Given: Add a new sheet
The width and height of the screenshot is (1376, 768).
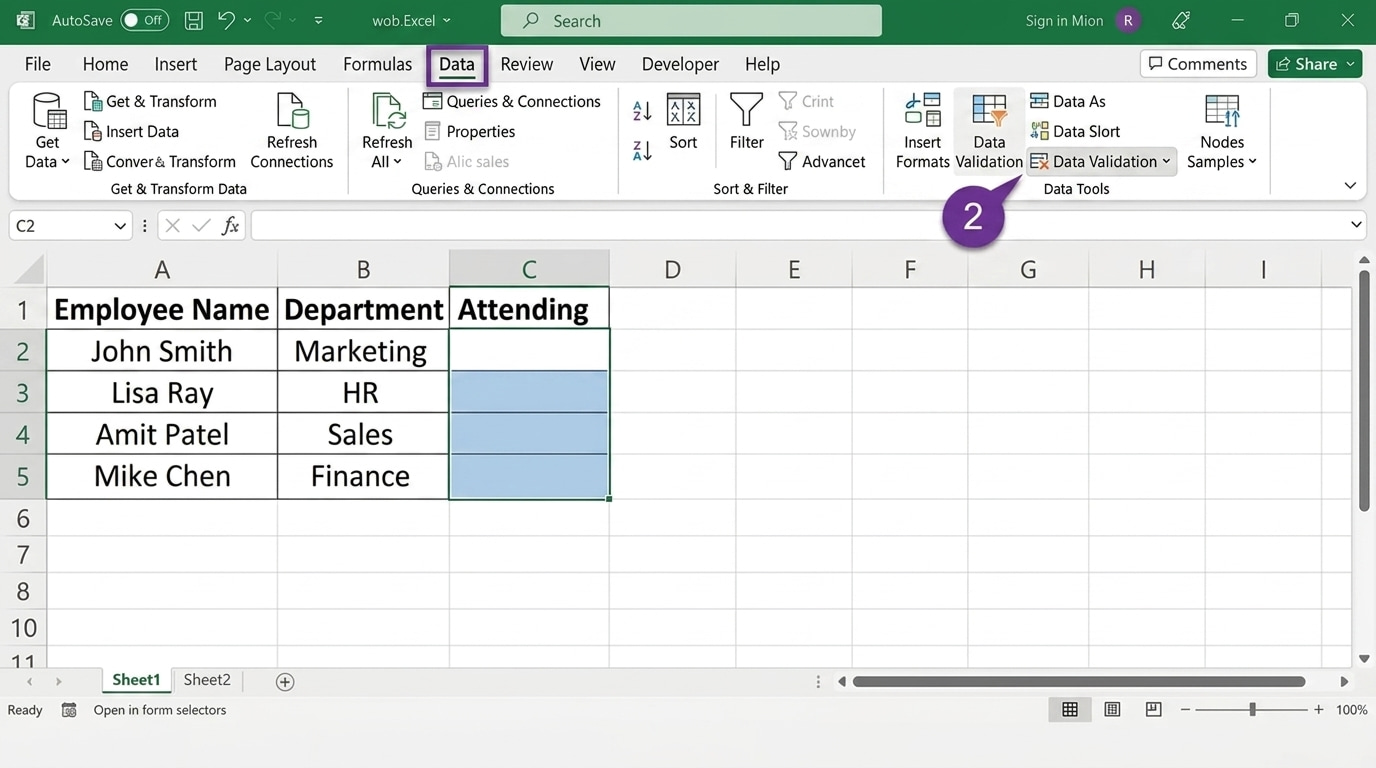Looking at the screenshot, I should 285,682.
